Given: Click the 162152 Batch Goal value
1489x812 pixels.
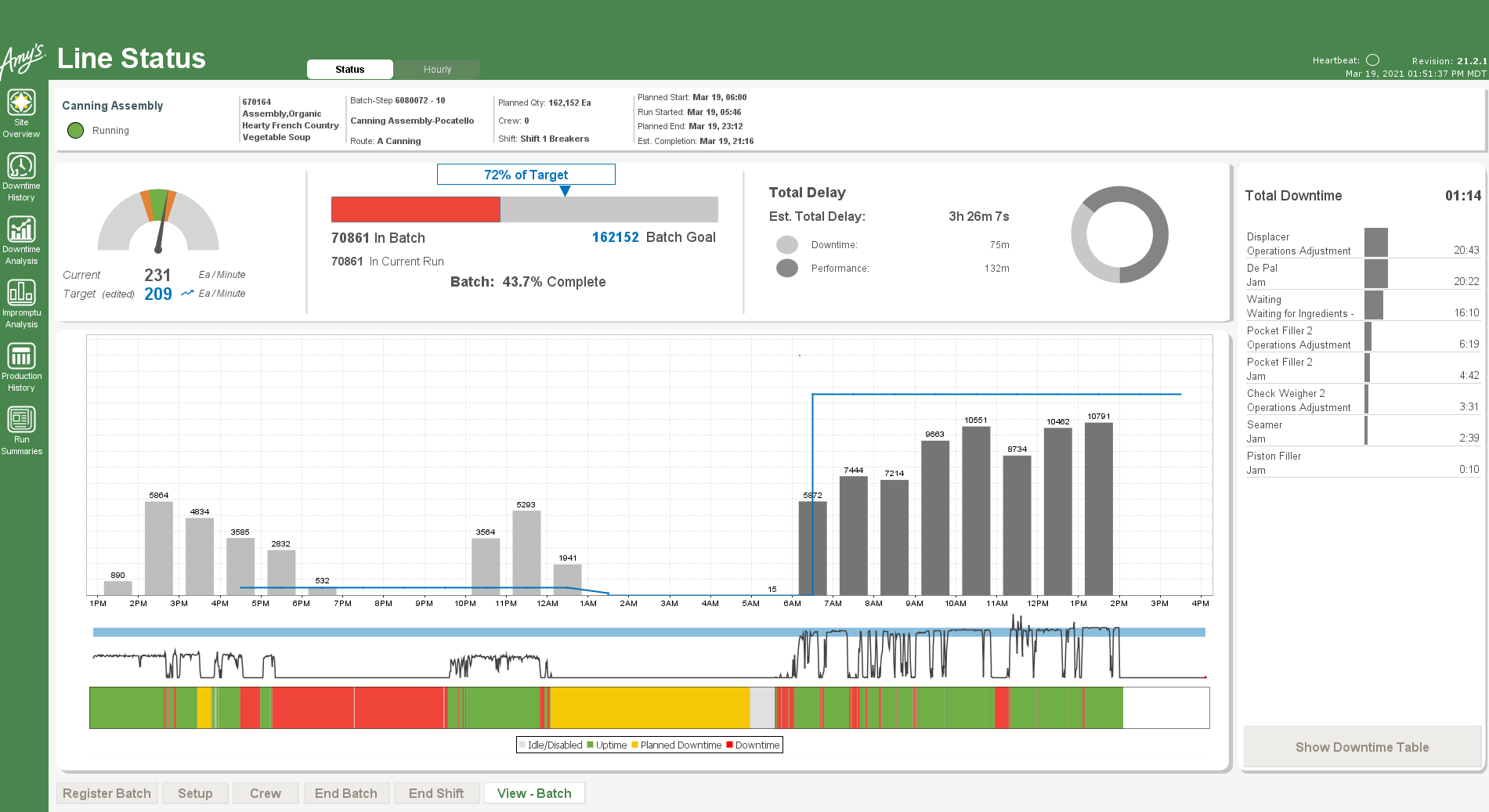Looking at the screenshot, I should (616, 237).
